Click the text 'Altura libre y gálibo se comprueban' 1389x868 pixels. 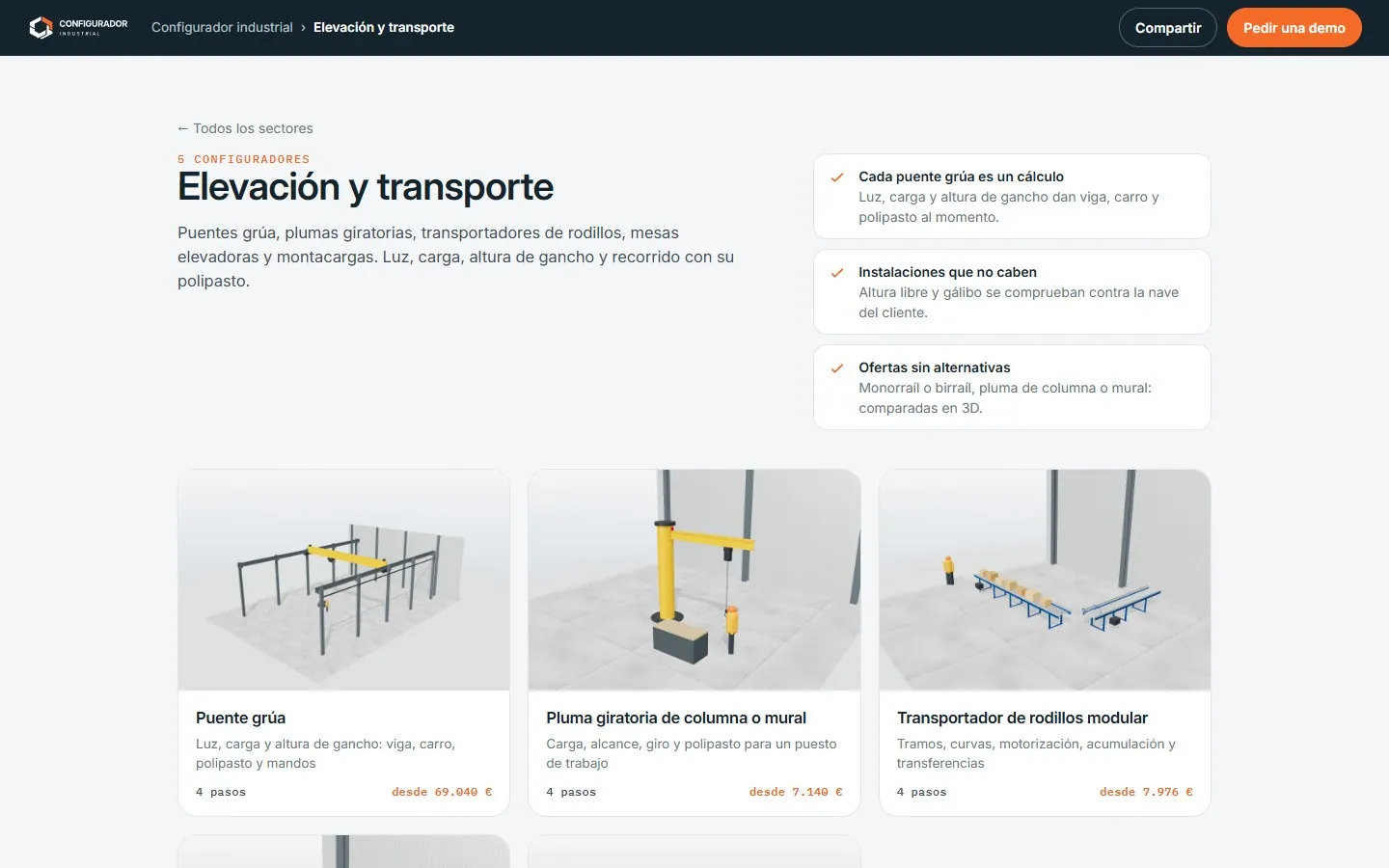pos(1019,302)
